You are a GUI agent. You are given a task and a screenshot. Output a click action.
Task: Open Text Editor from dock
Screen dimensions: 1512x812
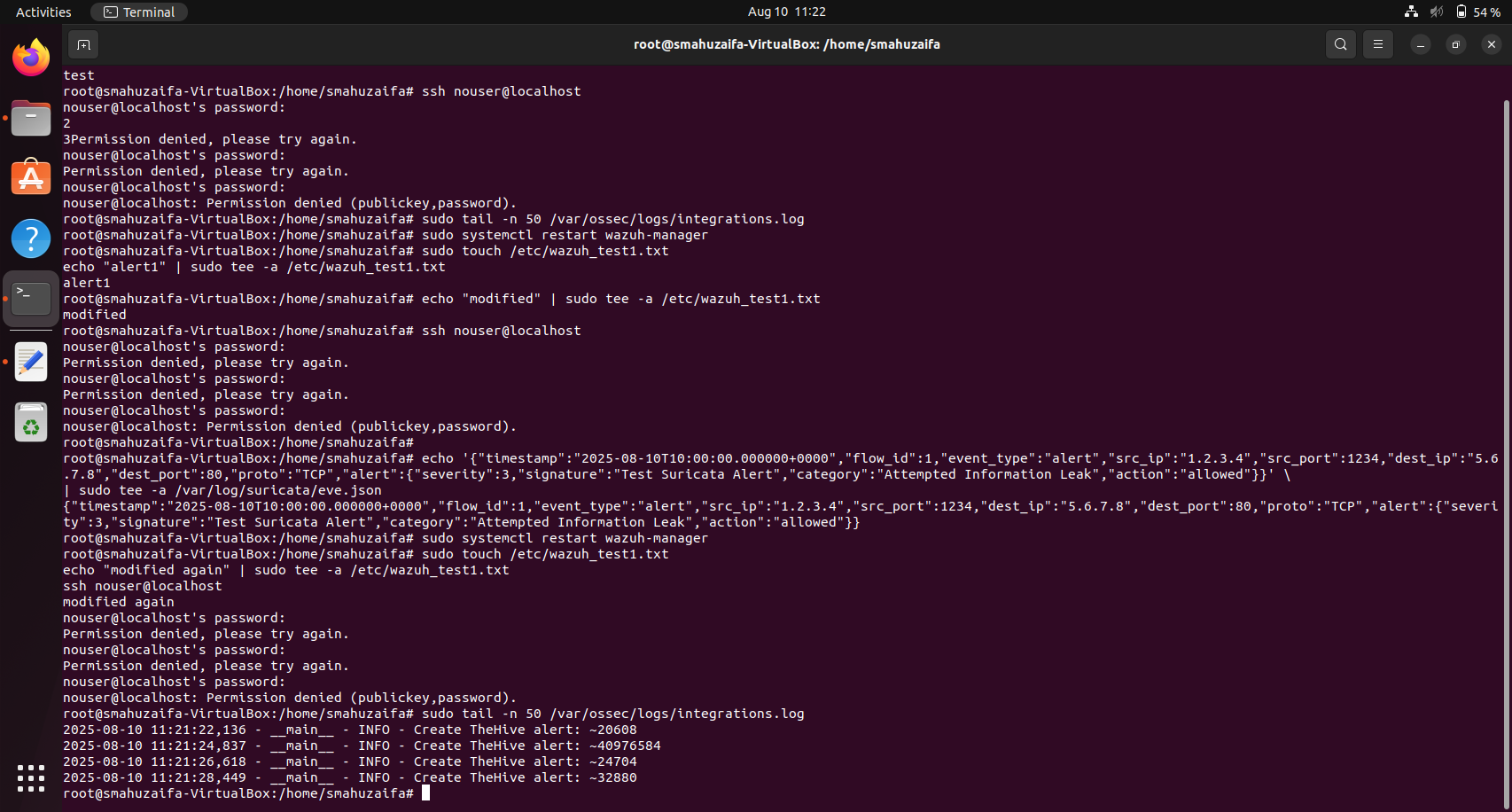click(31, 362)
